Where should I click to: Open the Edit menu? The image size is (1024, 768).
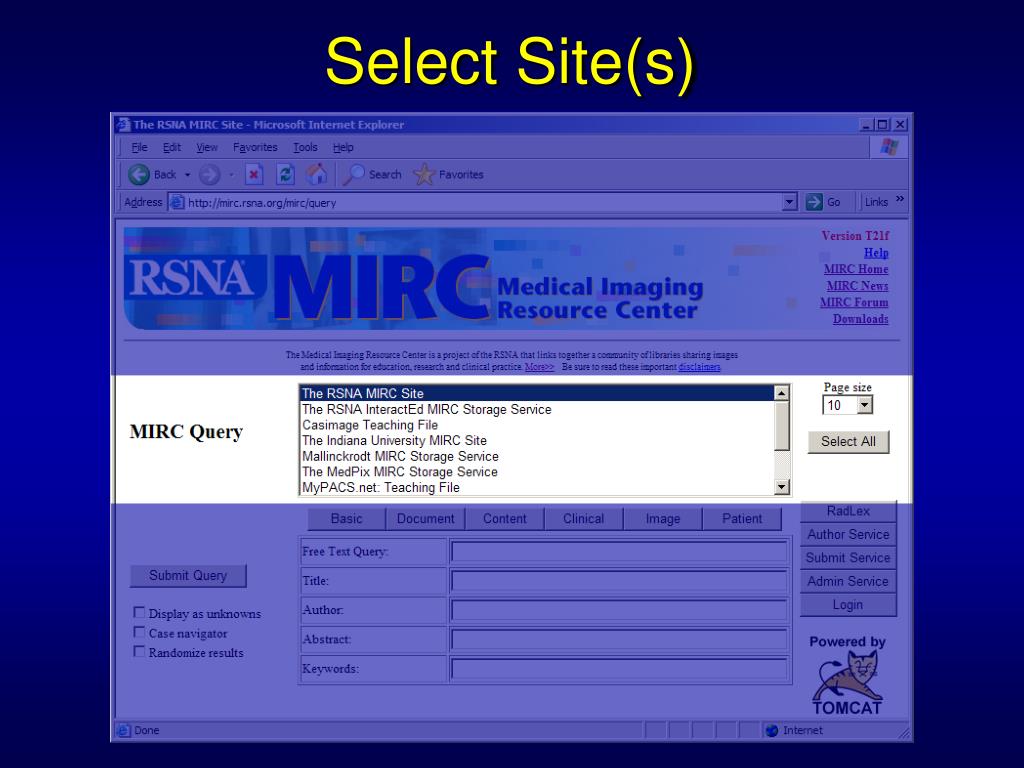(172, 148)
